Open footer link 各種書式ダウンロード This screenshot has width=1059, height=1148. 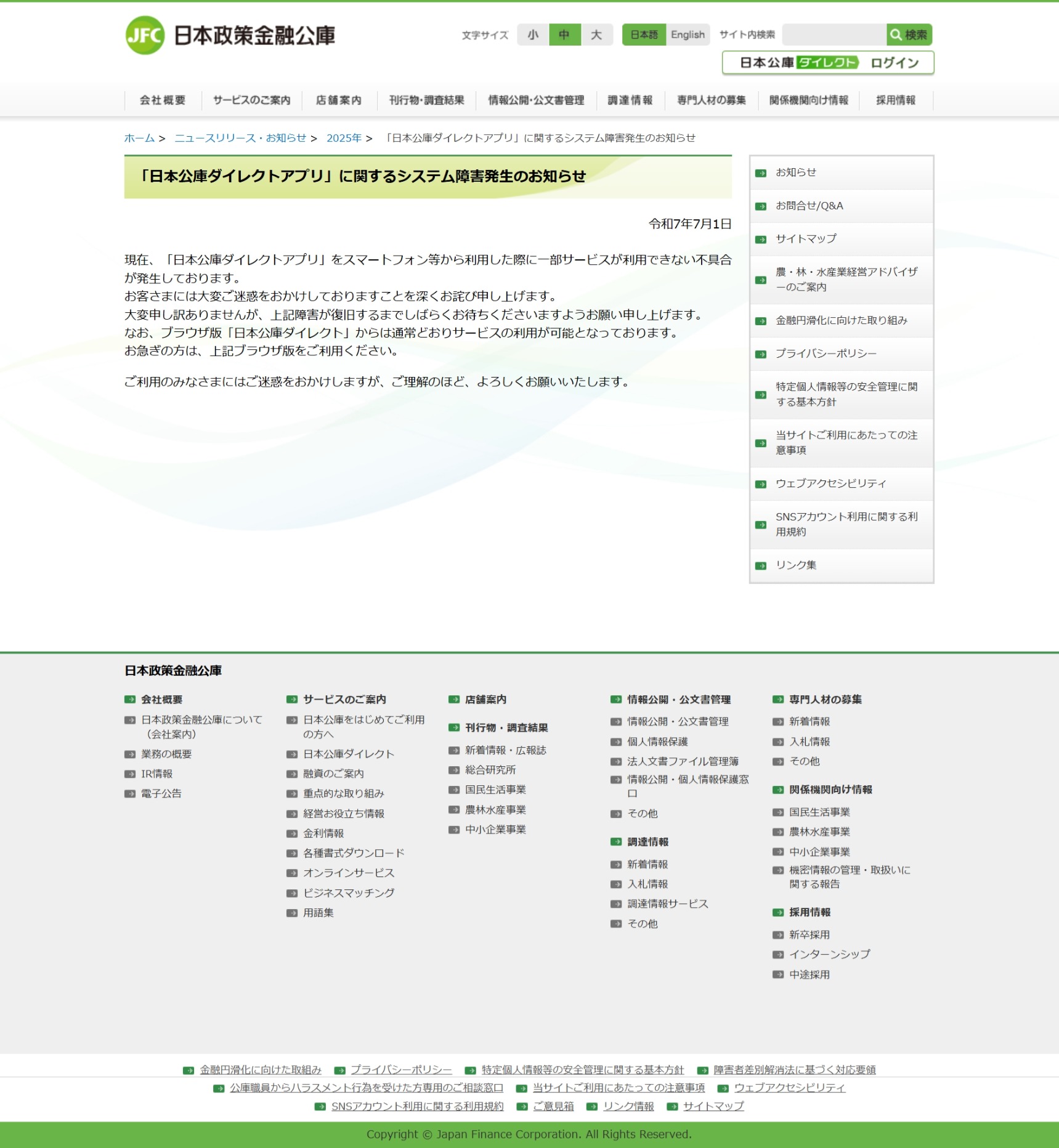click(x=354, y=853)
